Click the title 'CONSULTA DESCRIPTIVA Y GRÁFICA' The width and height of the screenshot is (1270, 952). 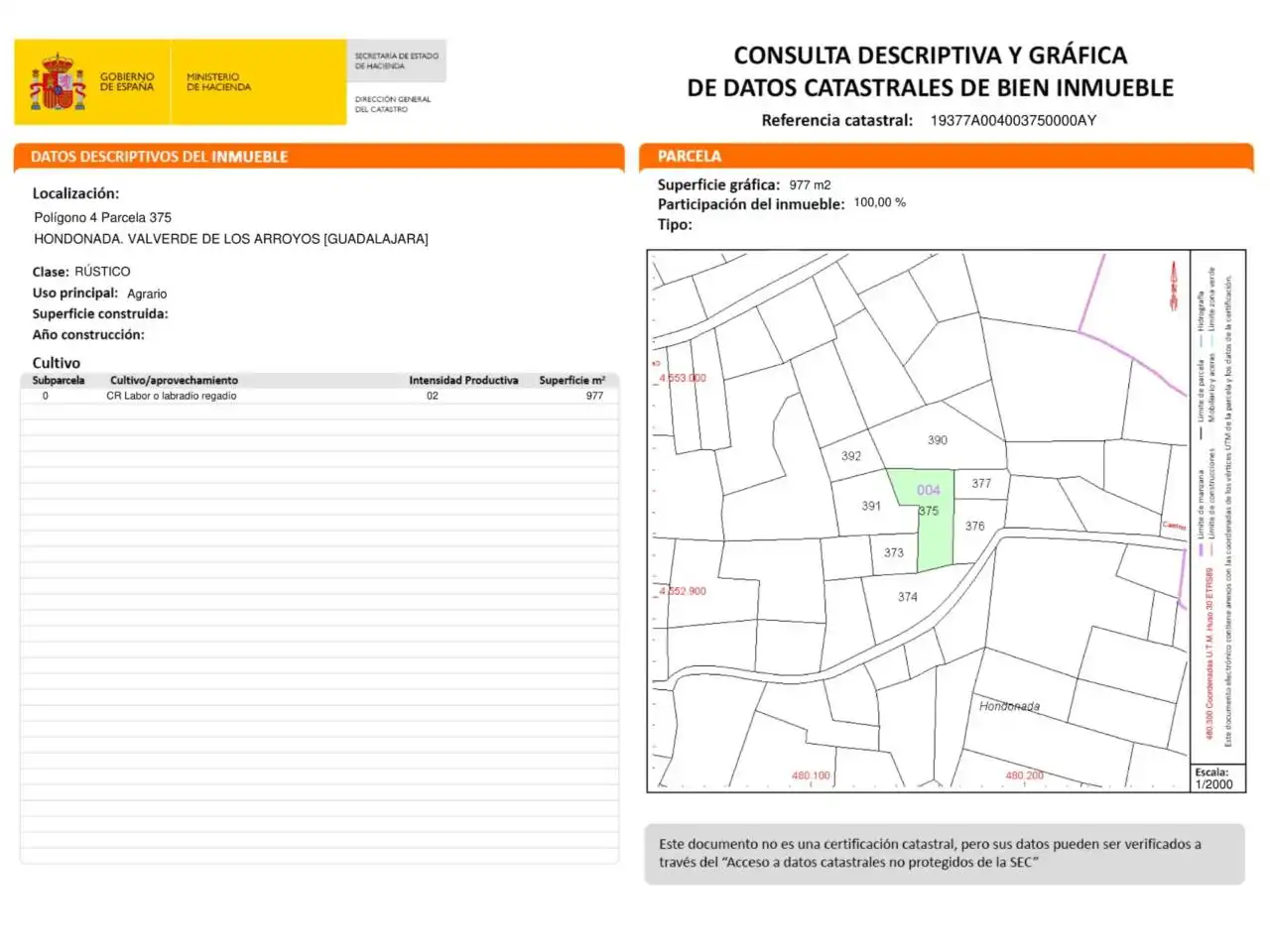pyautogui.click(x=930, y=56)
